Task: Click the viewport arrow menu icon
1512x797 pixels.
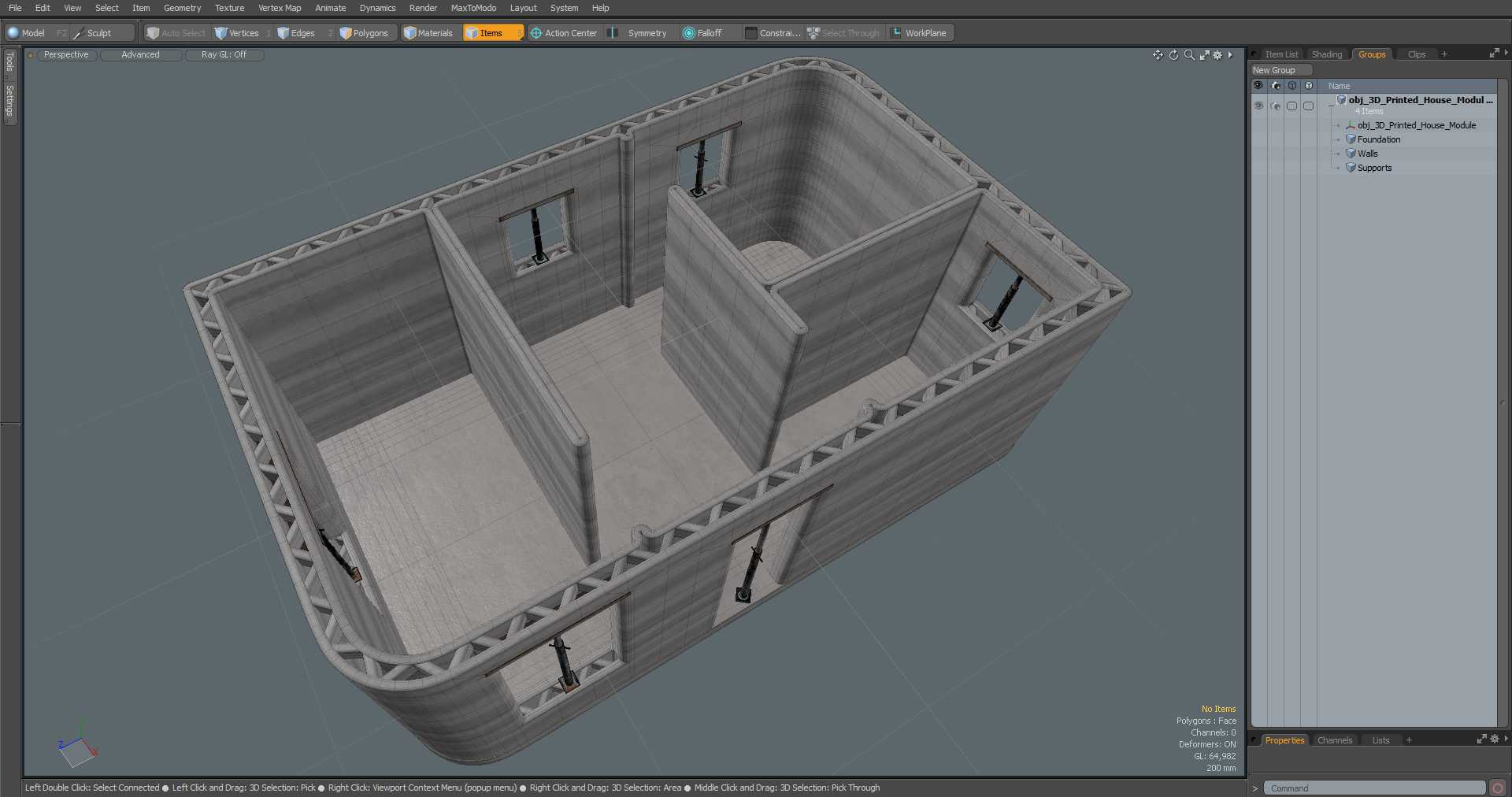Action: (x=1230, y=55)
